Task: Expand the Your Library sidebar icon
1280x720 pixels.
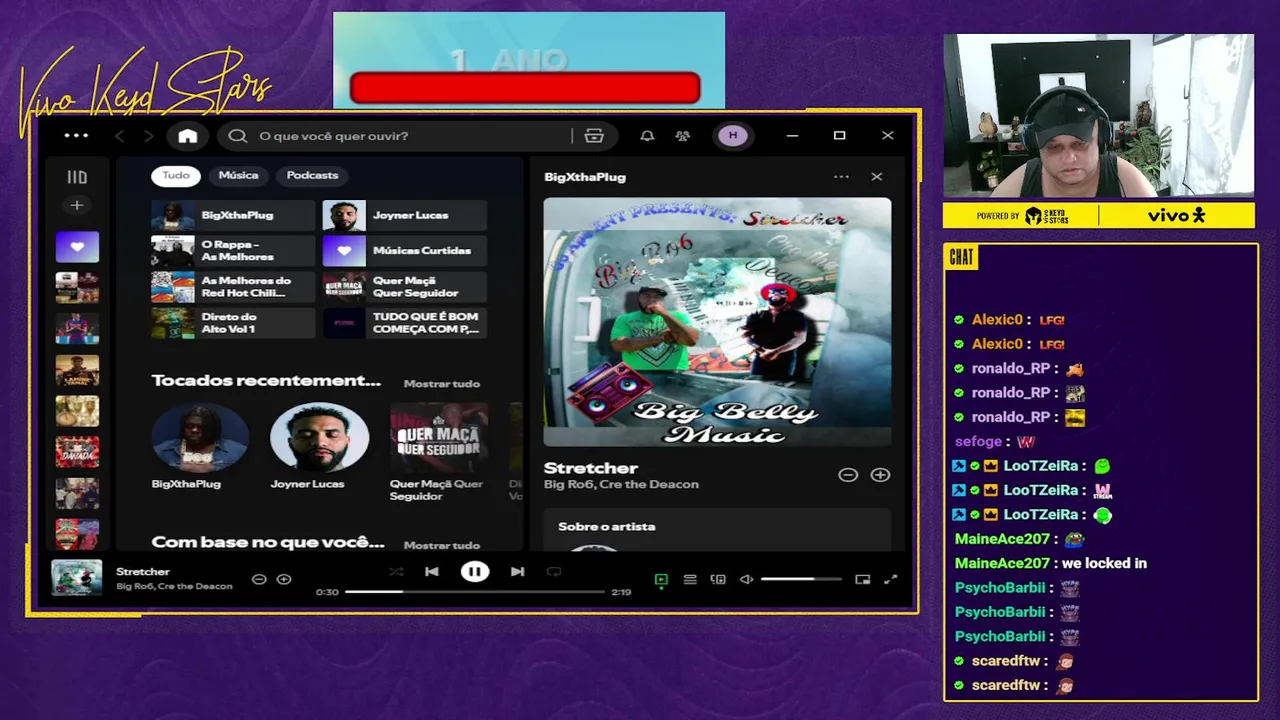Action: (77, 177)
